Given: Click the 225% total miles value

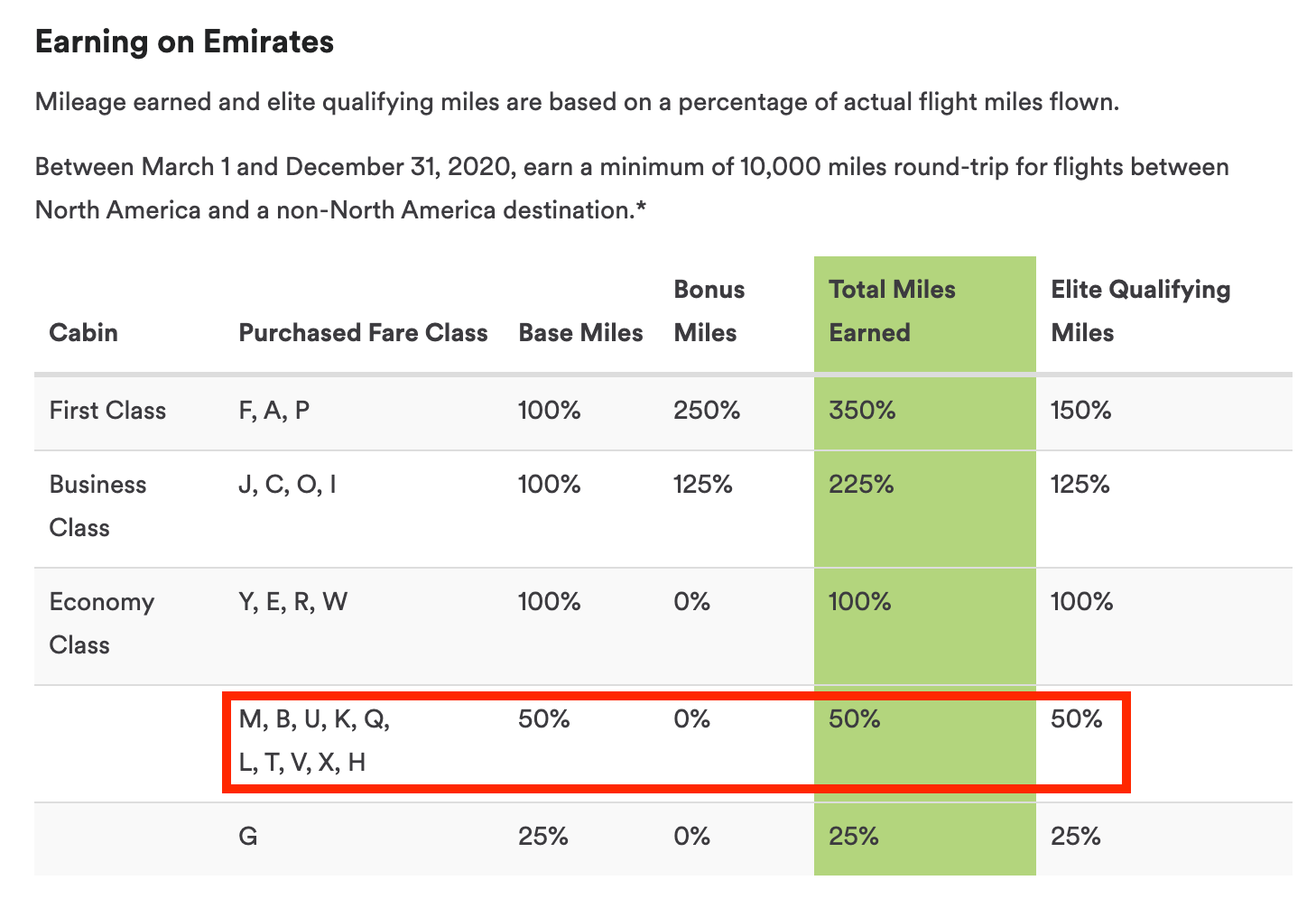Looking at the screenshot, I should coord(861,484).
